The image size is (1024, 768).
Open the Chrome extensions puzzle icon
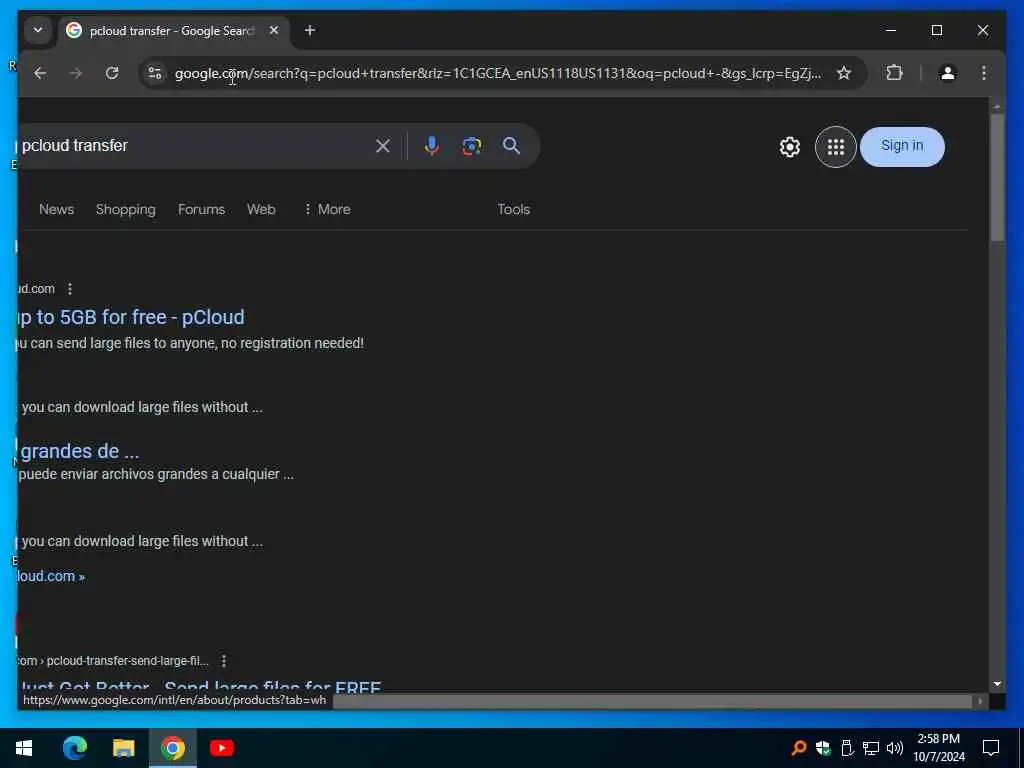tap(894, 73)
